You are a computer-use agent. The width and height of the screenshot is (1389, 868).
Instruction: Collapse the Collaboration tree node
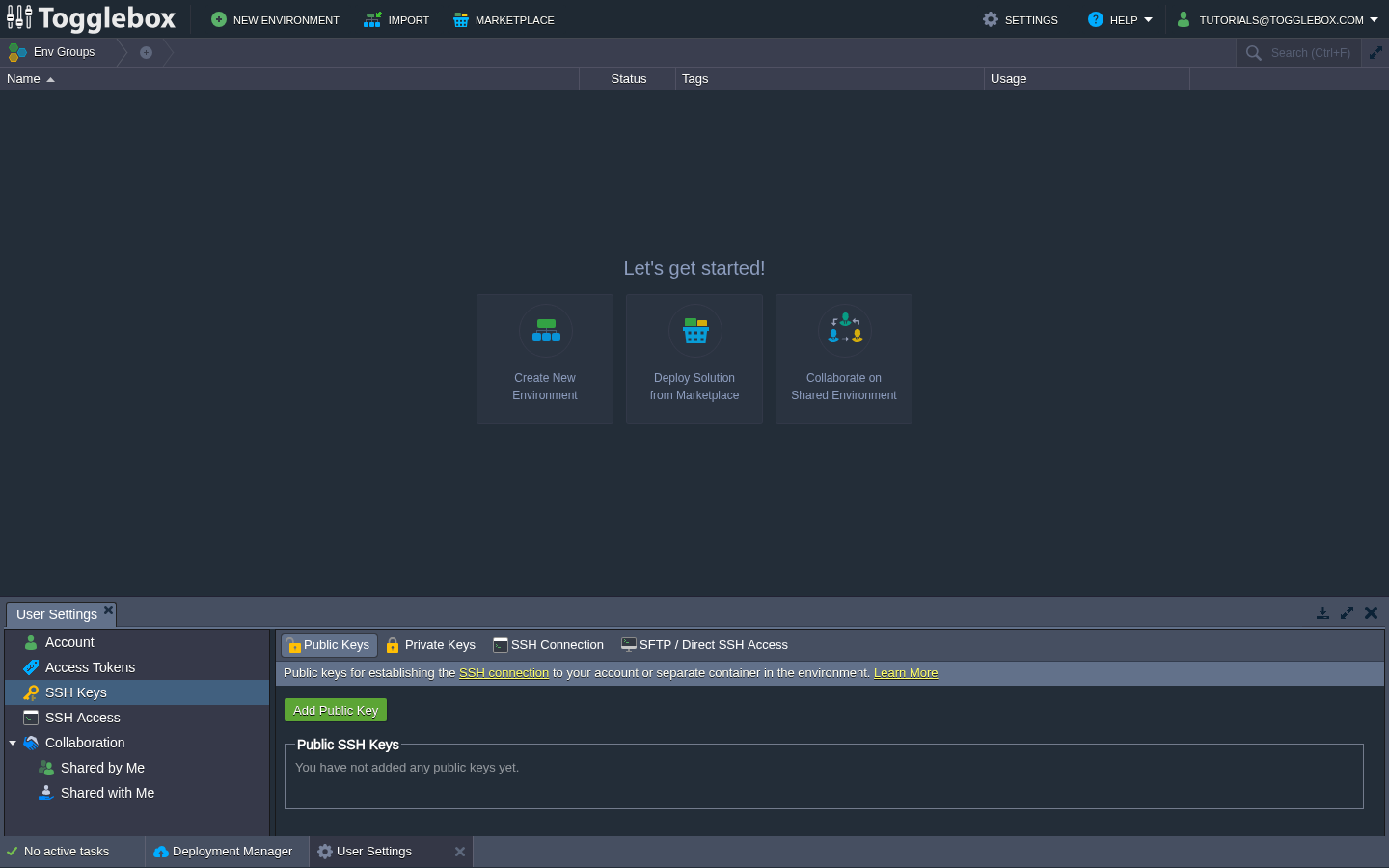click(x=13, y=743)
